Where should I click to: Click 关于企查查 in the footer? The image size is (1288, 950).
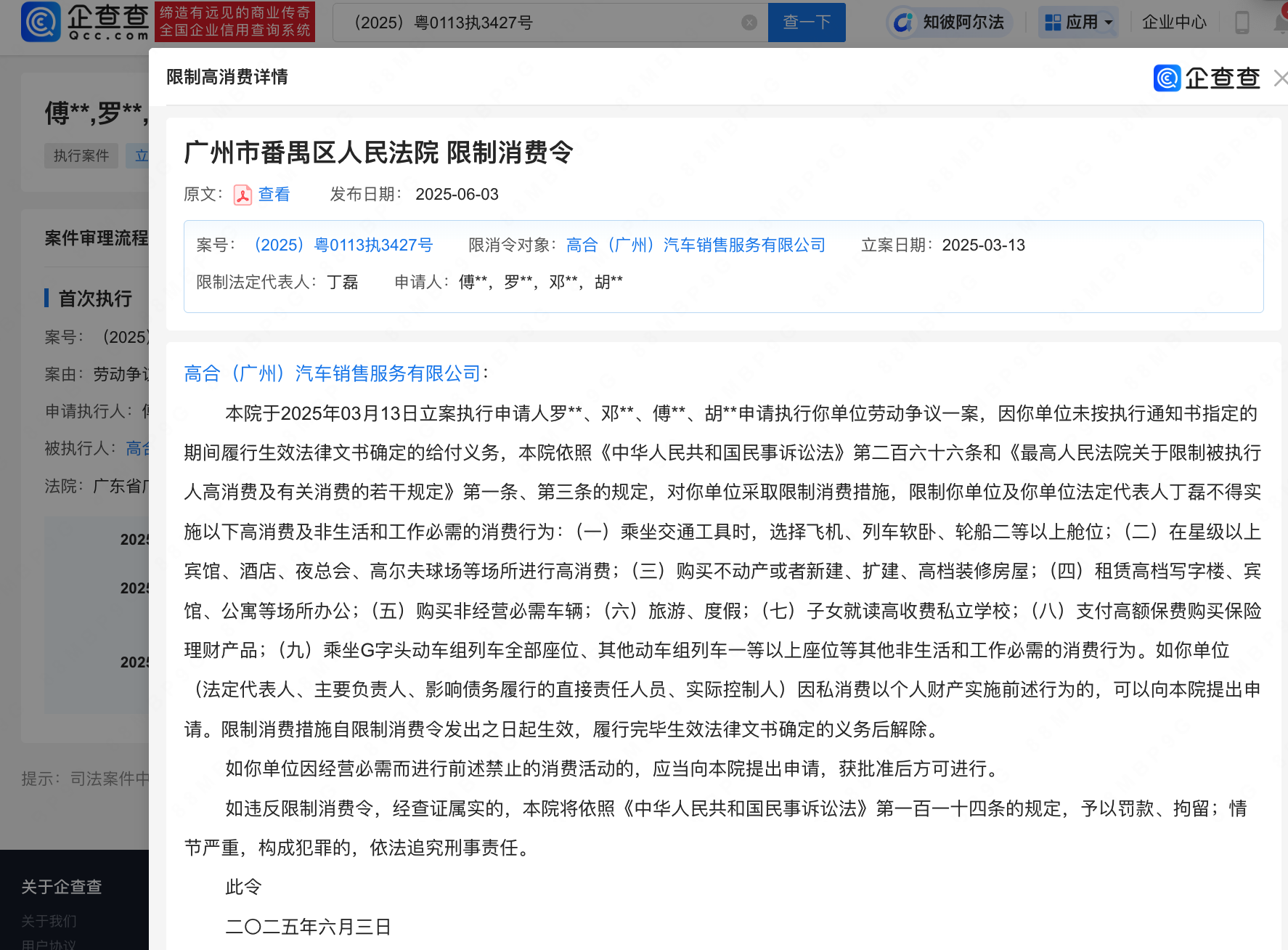point(62,887)
